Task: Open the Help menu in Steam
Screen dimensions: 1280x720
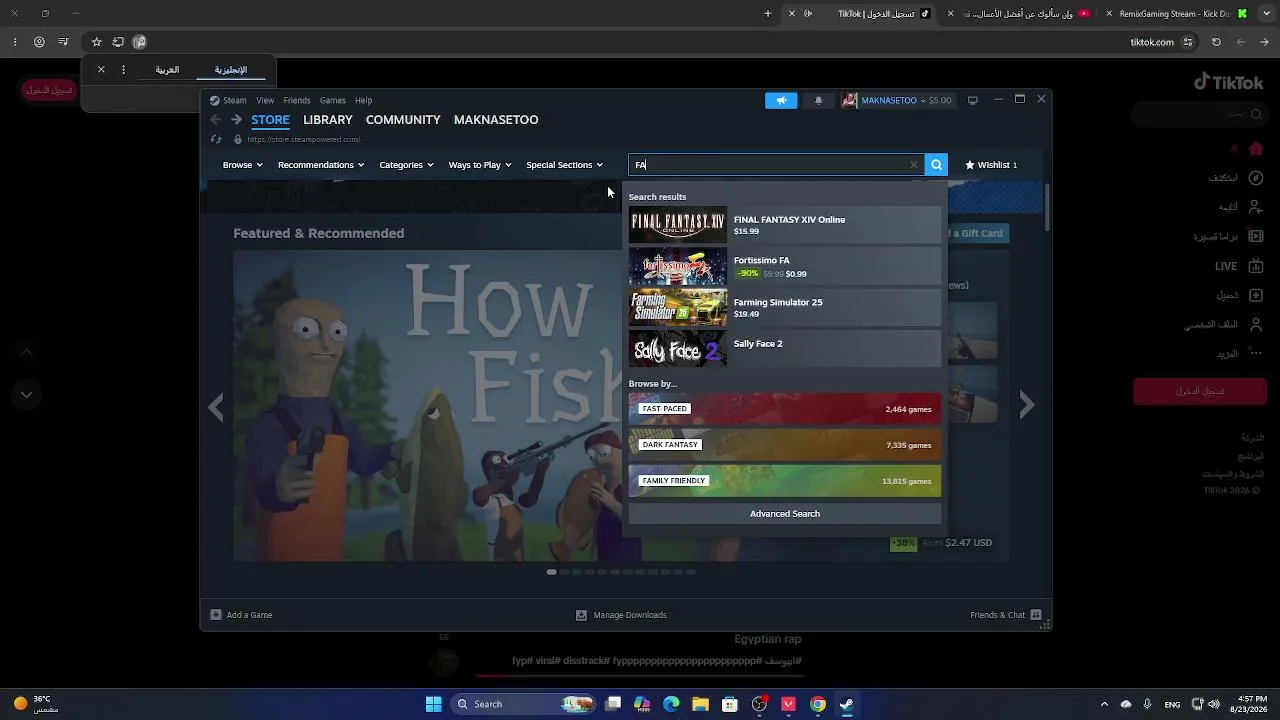Action: (364, 100)
